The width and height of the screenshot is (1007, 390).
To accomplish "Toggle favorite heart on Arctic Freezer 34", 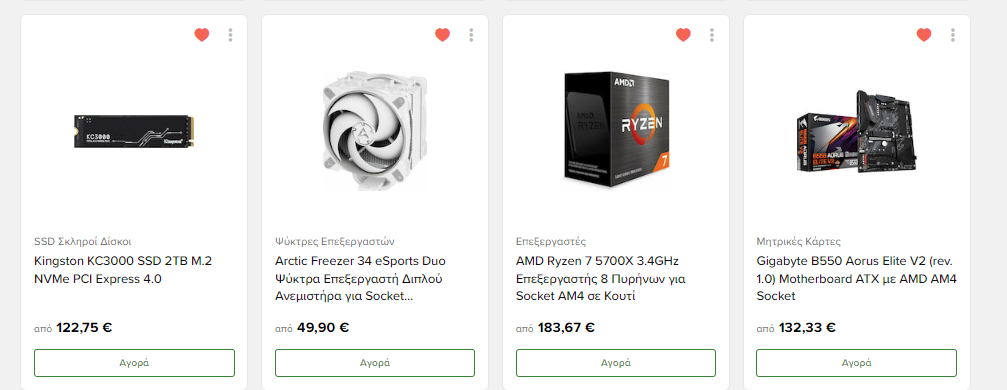I will click(442, 35).
